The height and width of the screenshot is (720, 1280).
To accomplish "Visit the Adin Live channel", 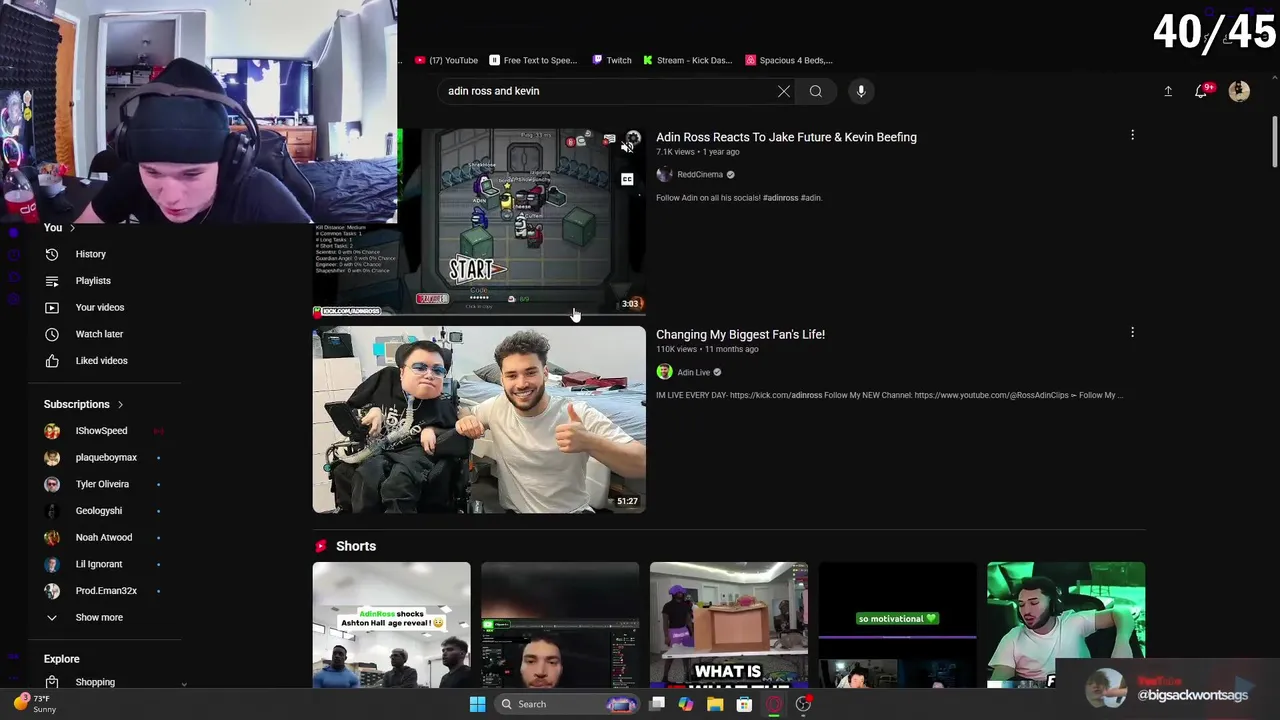I will pos(693,372).
